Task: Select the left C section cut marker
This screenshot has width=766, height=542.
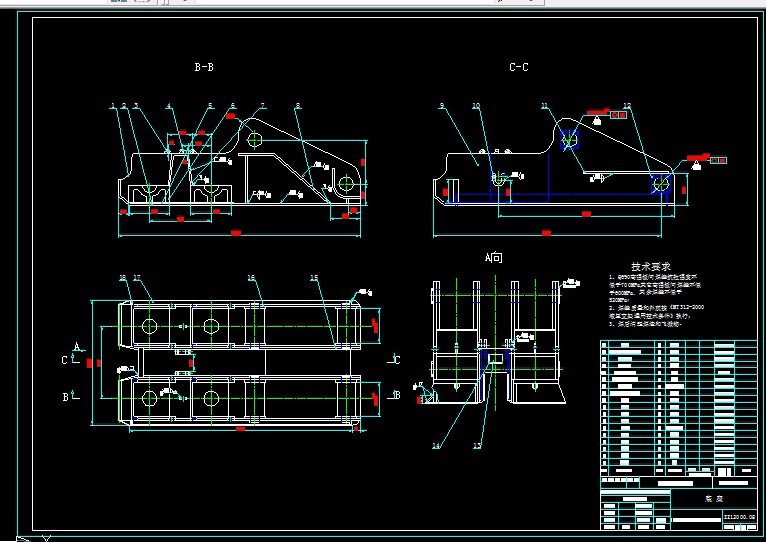Action: point(69,360)
